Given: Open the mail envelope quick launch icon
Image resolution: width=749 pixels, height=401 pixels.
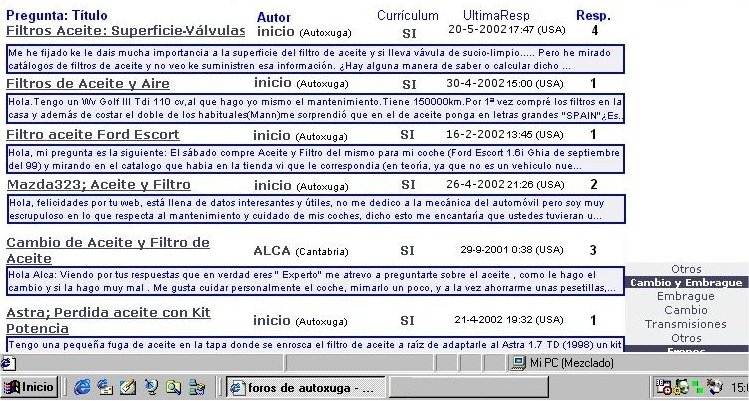Looking at the screenshot, I should pyautogui.click(x=105, y=387).
